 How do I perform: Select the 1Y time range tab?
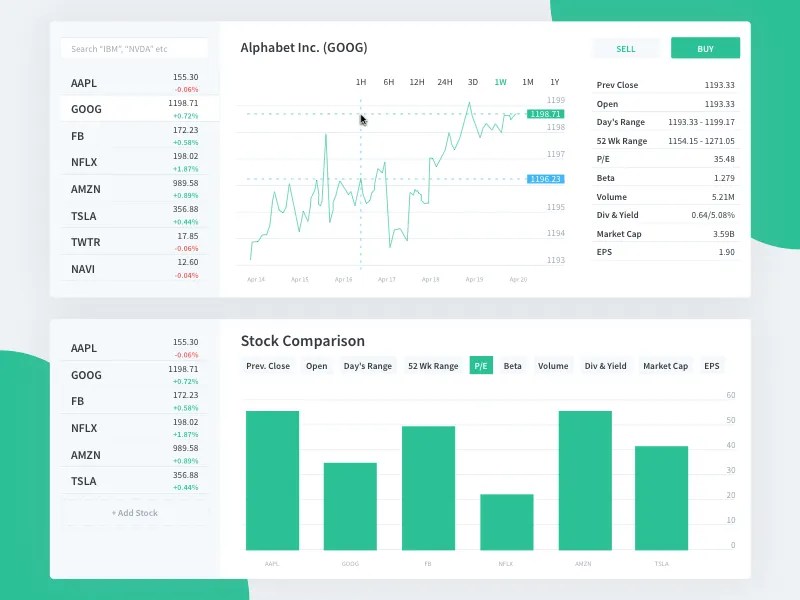555,82
